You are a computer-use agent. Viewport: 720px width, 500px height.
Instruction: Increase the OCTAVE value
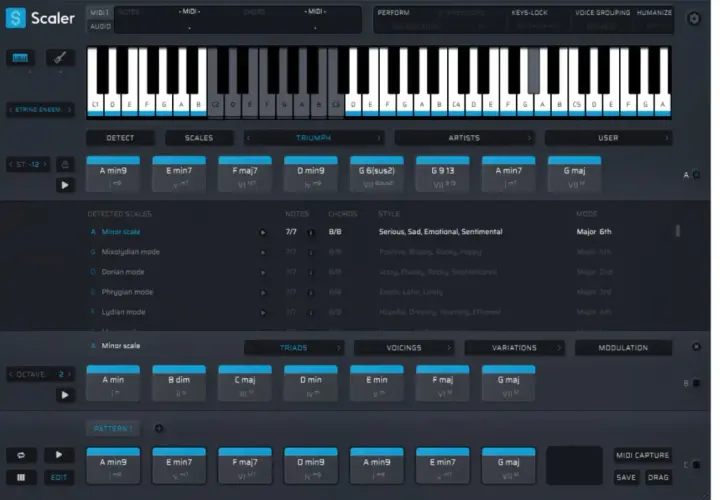tap(69, 374)
